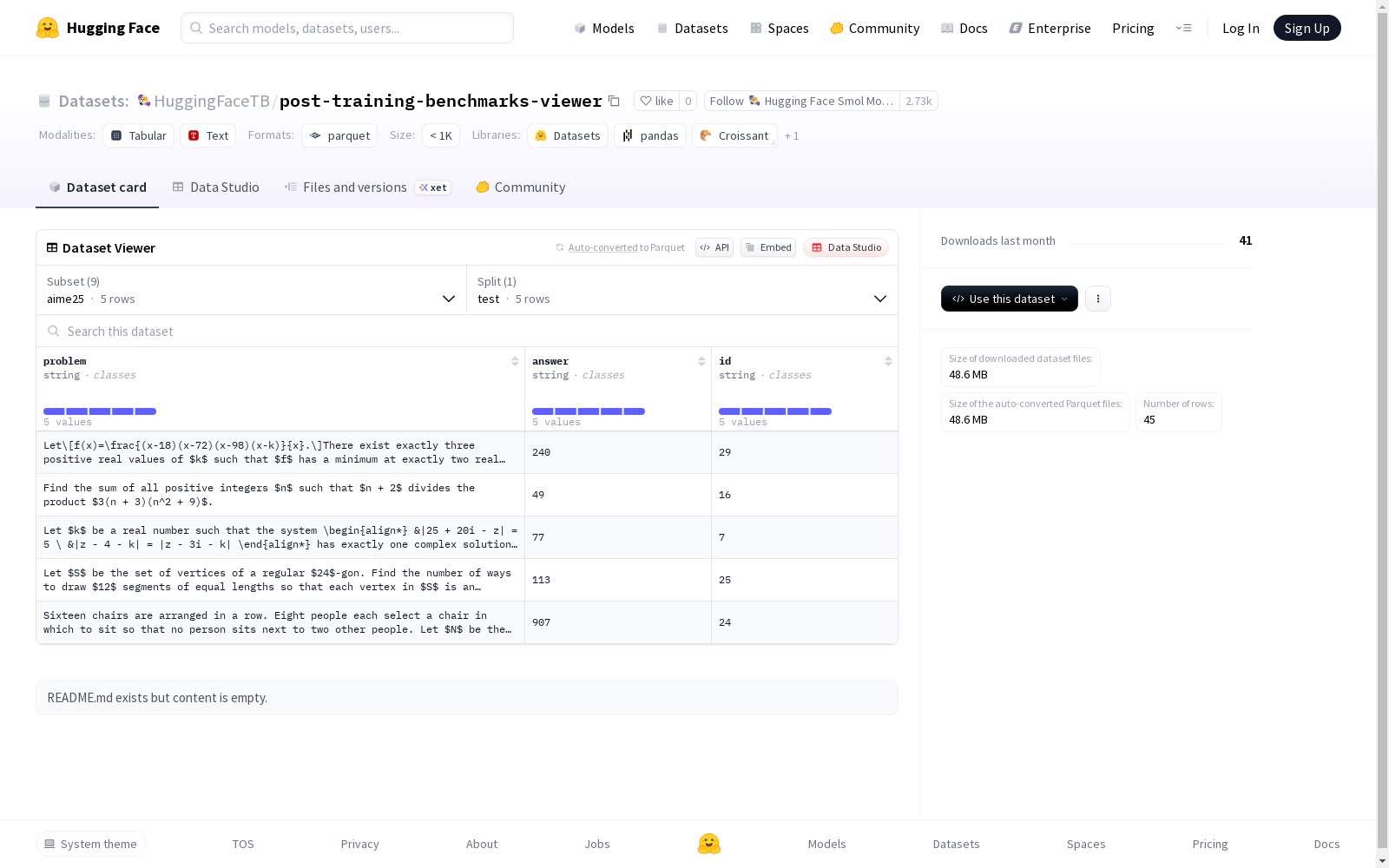This screenshot has width=1389, height=868.
Task: Follow Hugging Face Smol Models
Action: (801, 101)
